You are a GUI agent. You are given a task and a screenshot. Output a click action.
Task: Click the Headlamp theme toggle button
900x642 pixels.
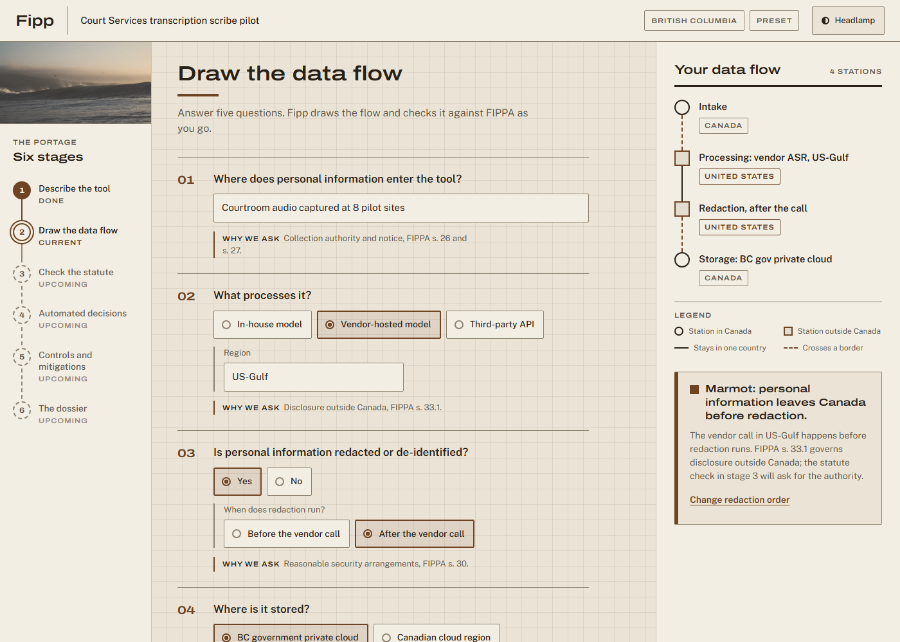tap(848, 21)
